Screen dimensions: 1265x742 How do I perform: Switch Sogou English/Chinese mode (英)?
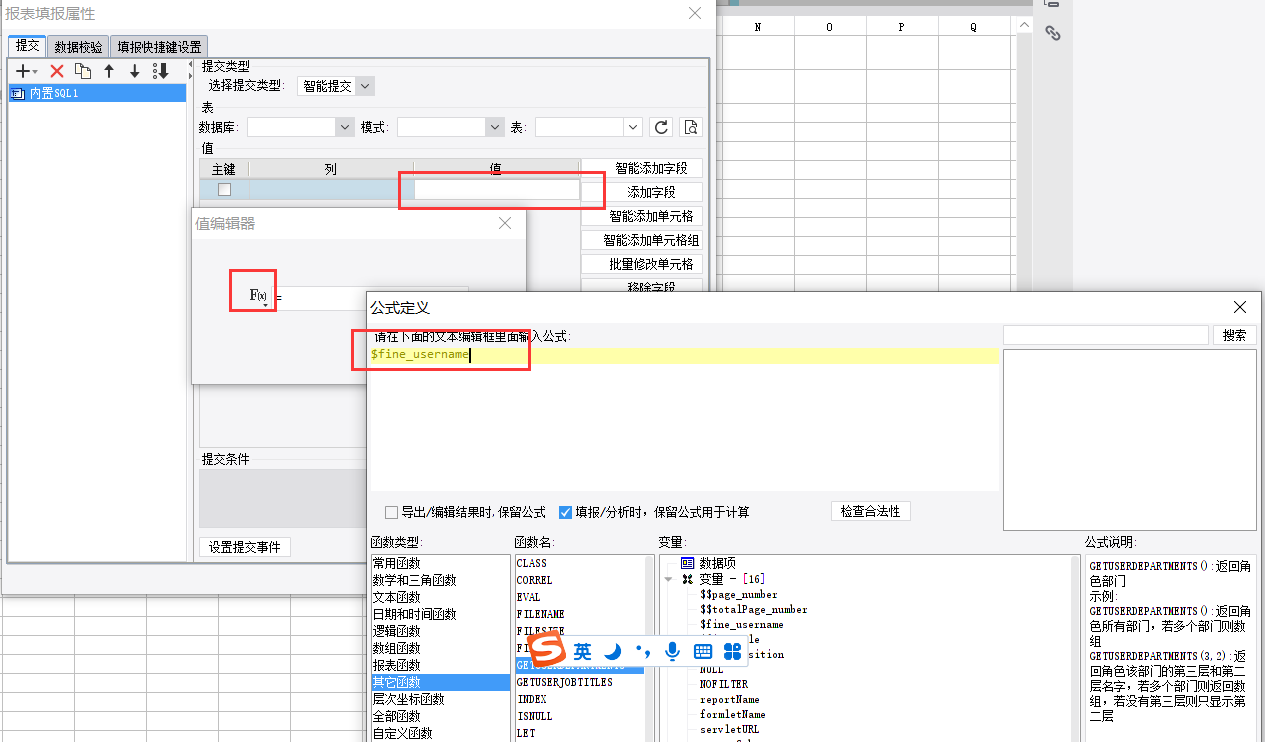pos(582,652)
